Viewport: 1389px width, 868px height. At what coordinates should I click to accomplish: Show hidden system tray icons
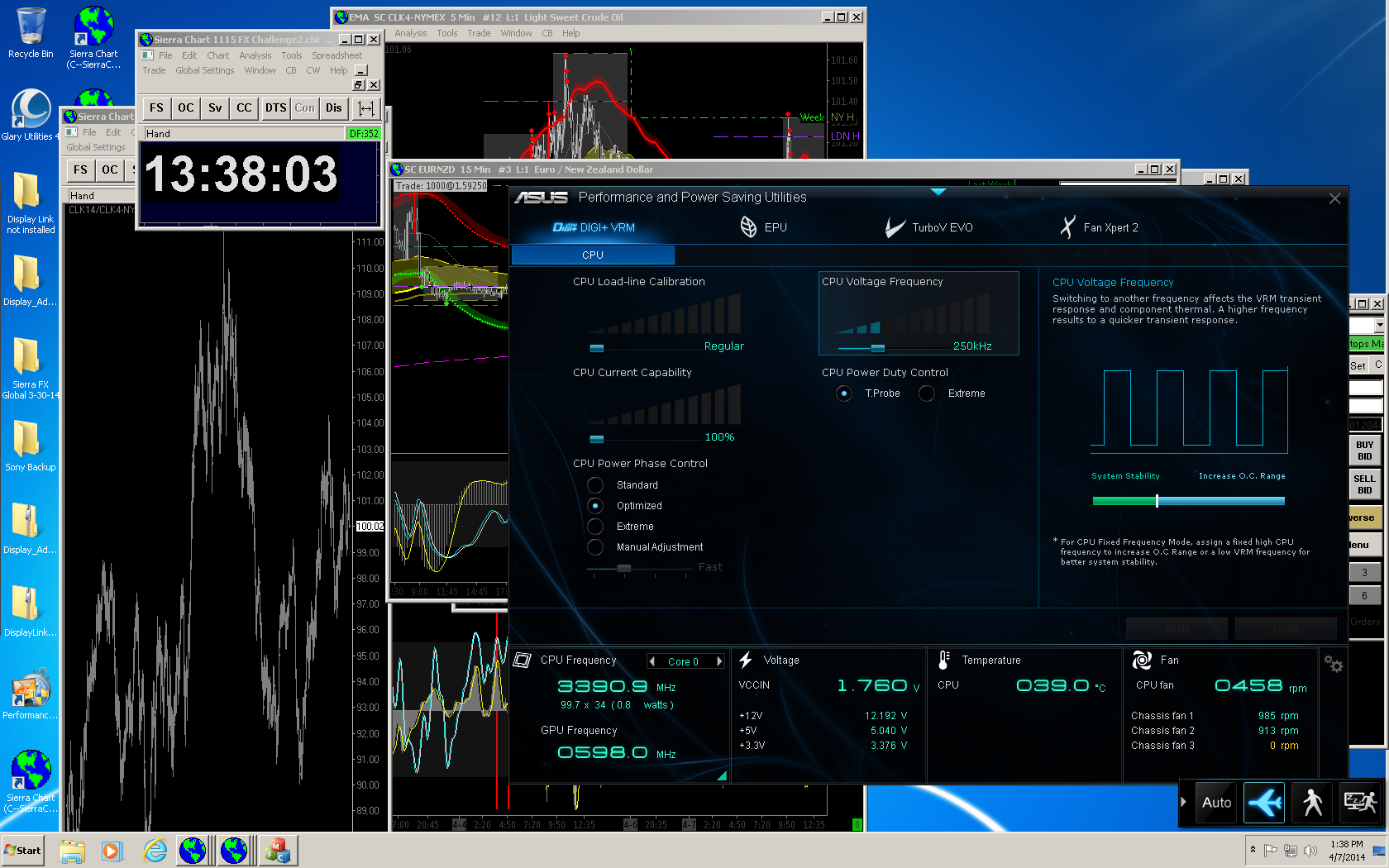click(1253, 850)
